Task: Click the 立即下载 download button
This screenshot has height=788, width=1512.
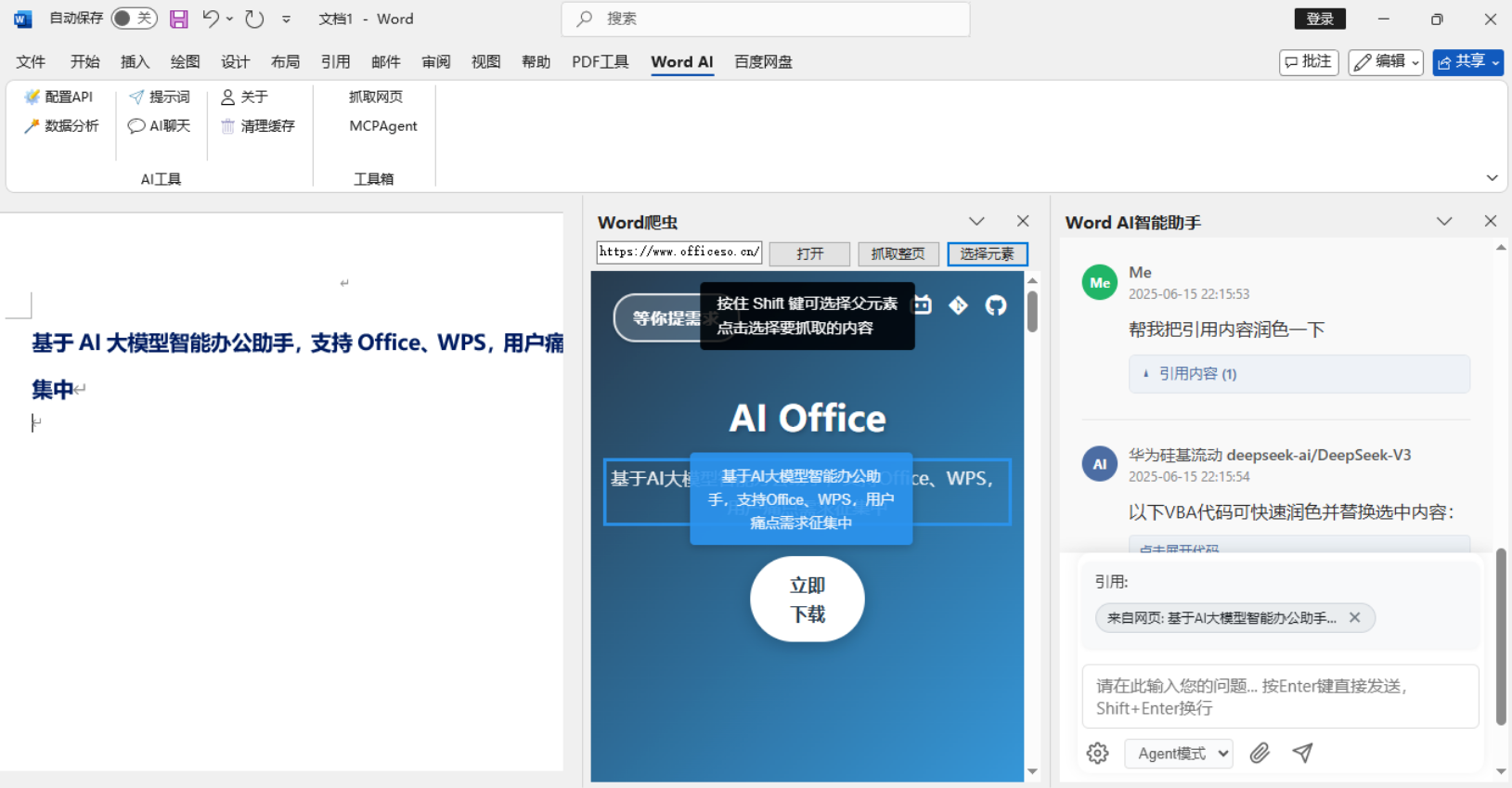Action: [x=808, y=599]
